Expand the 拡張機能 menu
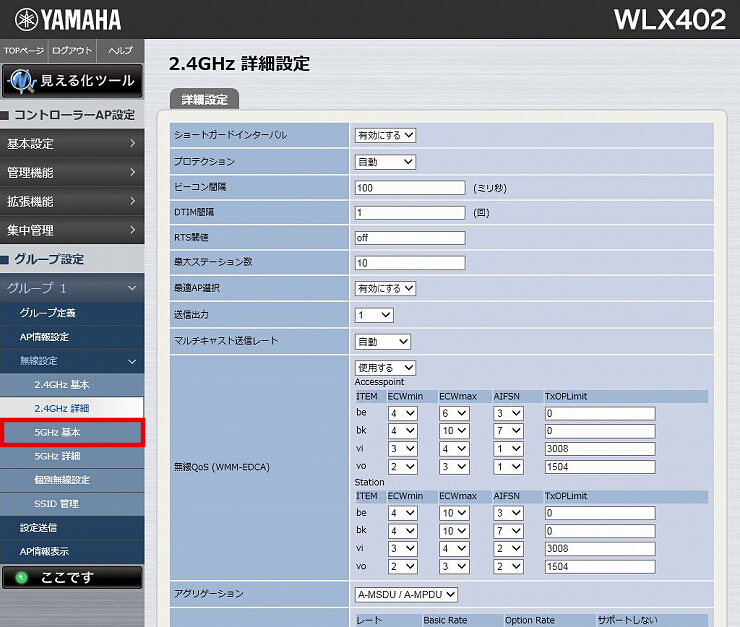Screen dimensions: 740x627 (x=72, y=201)
